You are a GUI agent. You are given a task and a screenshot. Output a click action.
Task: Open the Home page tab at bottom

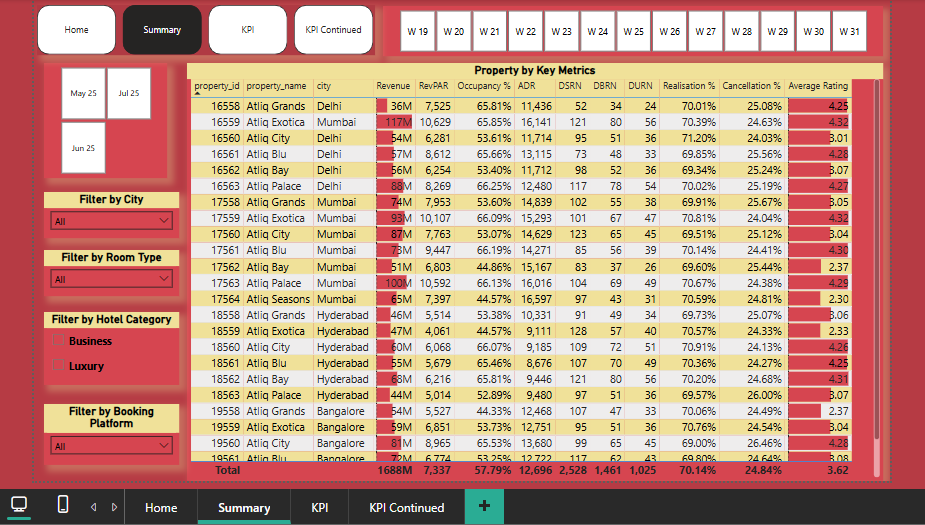point(161,507)
